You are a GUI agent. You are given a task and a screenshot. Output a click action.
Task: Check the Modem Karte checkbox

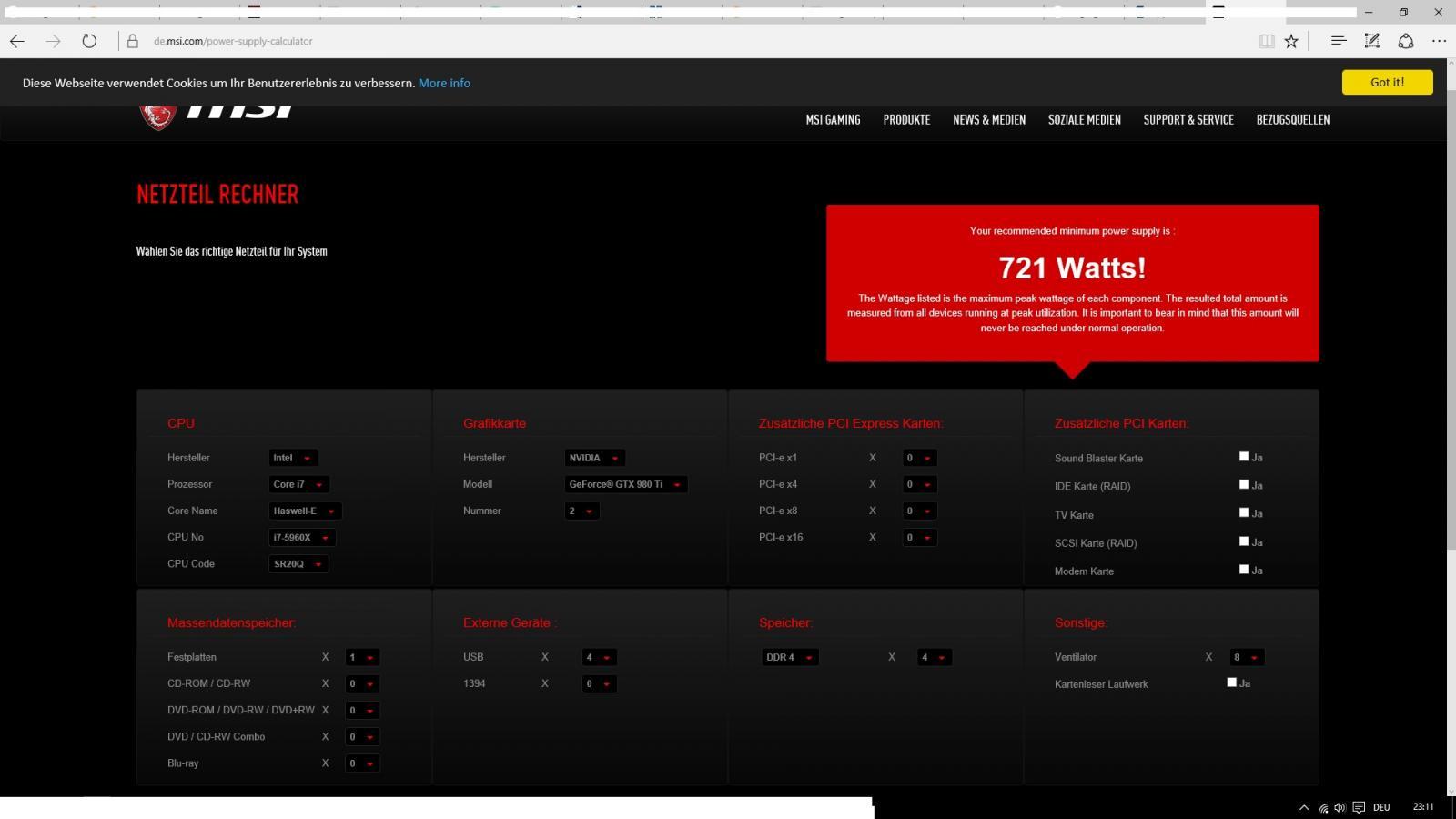pos(1244,570)
